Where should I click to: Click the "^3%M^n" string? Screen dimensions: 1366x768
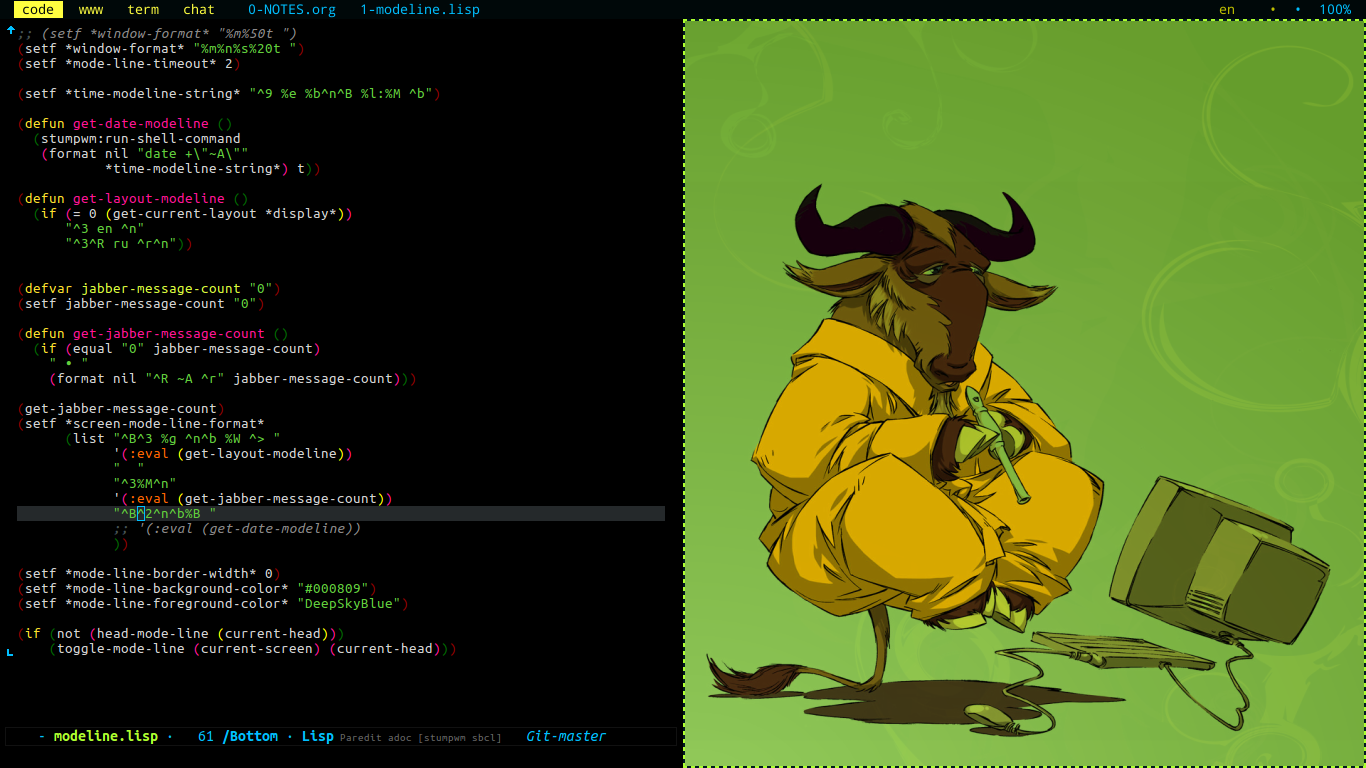click(x=145, y=483)
